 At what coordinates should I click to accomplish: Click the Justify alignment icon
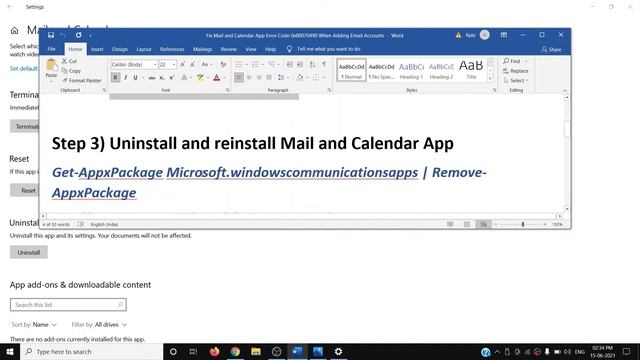point(269,78)
